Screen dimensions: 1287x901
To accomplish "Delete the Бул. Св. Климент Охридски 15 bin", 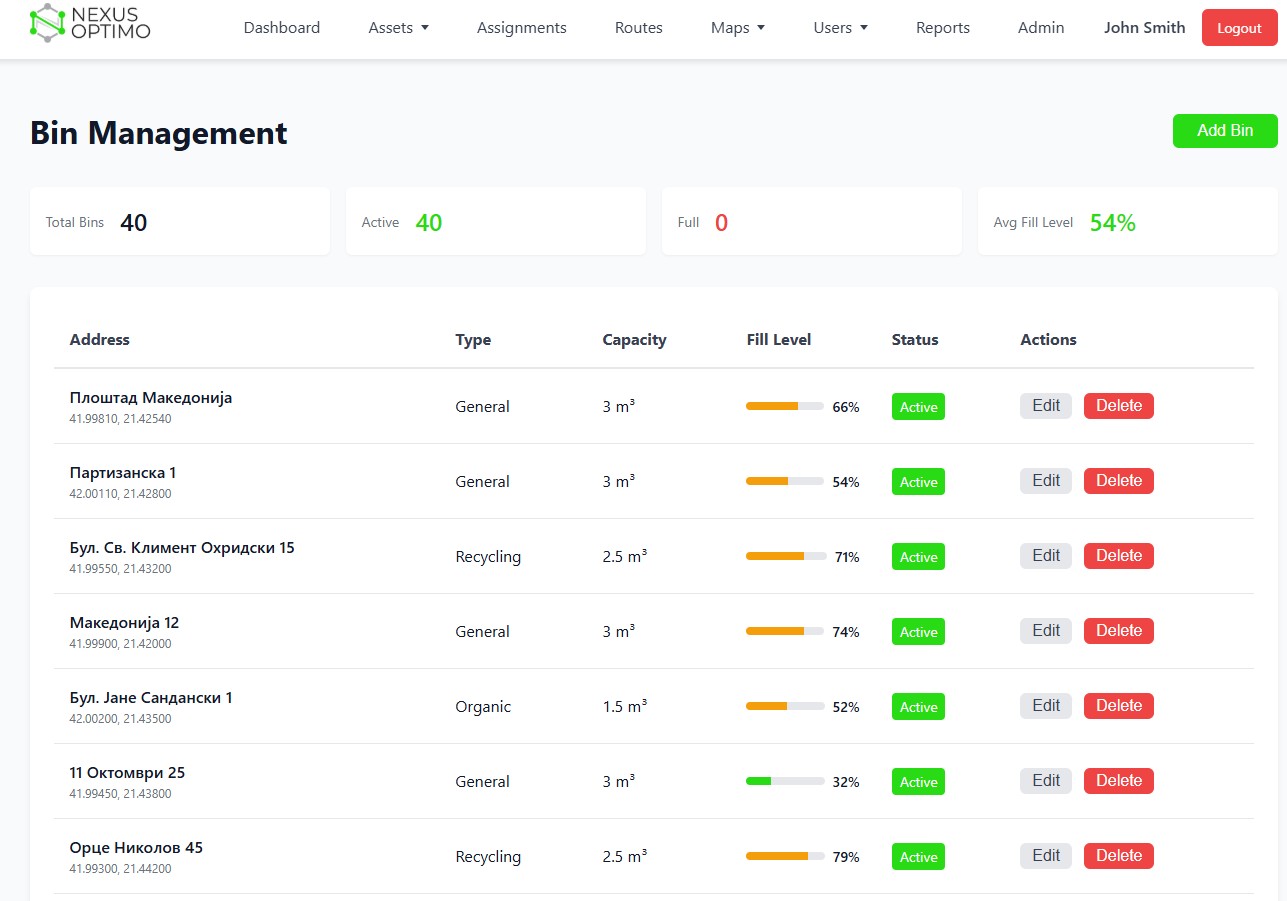I will click(1119, 556).
